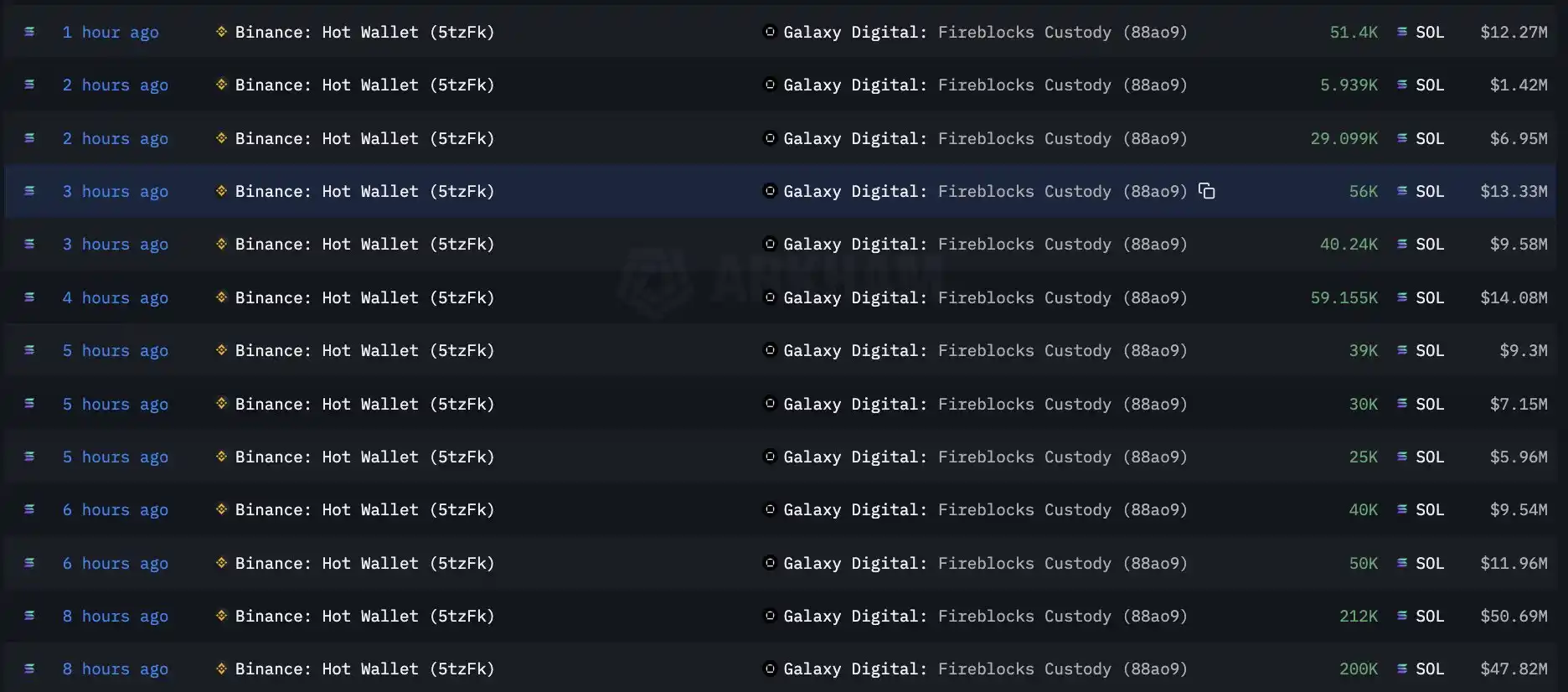The height and width of the screenshot is (692, 1568).
Task: Click Binance logo in the 4 hours ago row
Action: pos(221,297)
